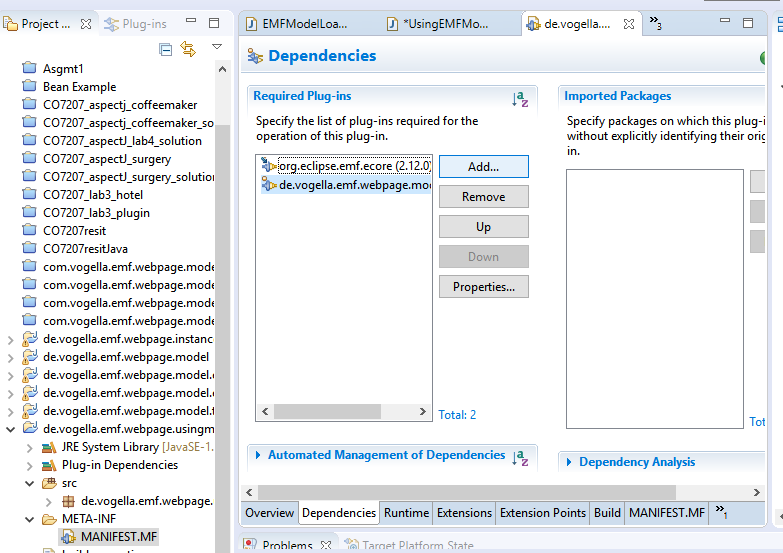This screenshot has height=553, width=783.
Task: Click the src folder icon
Action: [x=49, y=483]
